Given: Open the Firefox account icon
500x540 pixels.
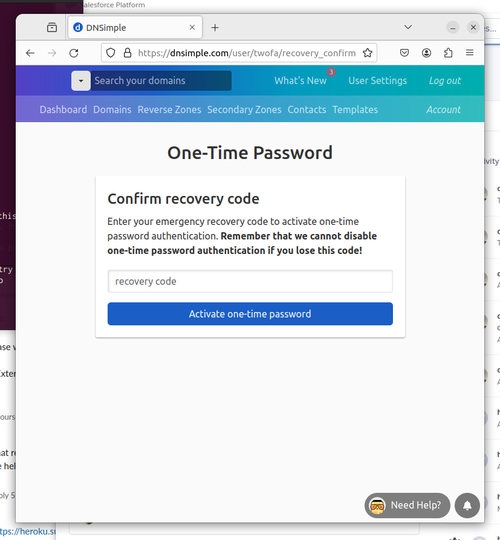Looking at the screenshot, I should (x=426, y=53).
